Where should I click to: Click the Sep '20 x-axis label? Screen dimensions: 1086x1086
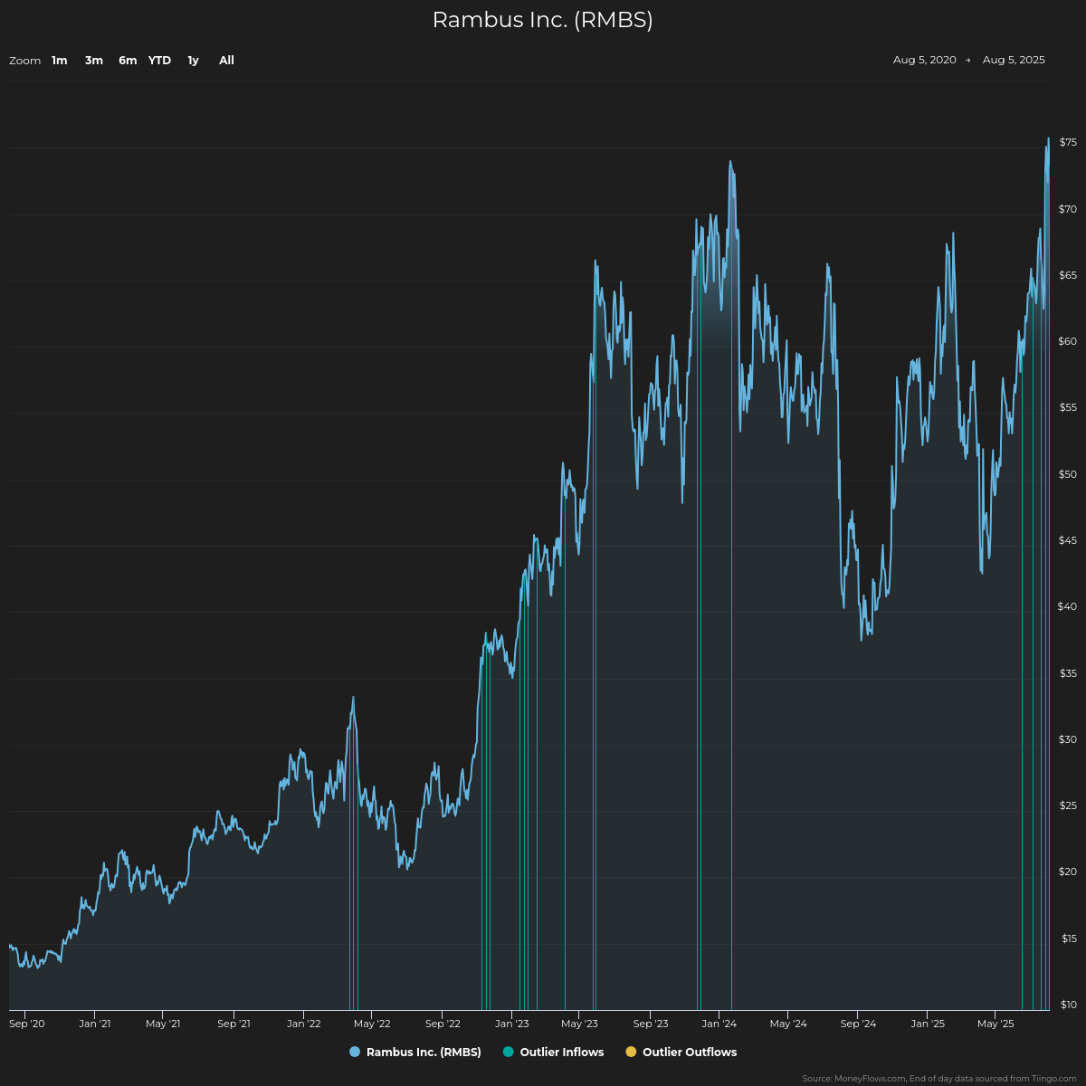click(x=27, y=1024)
